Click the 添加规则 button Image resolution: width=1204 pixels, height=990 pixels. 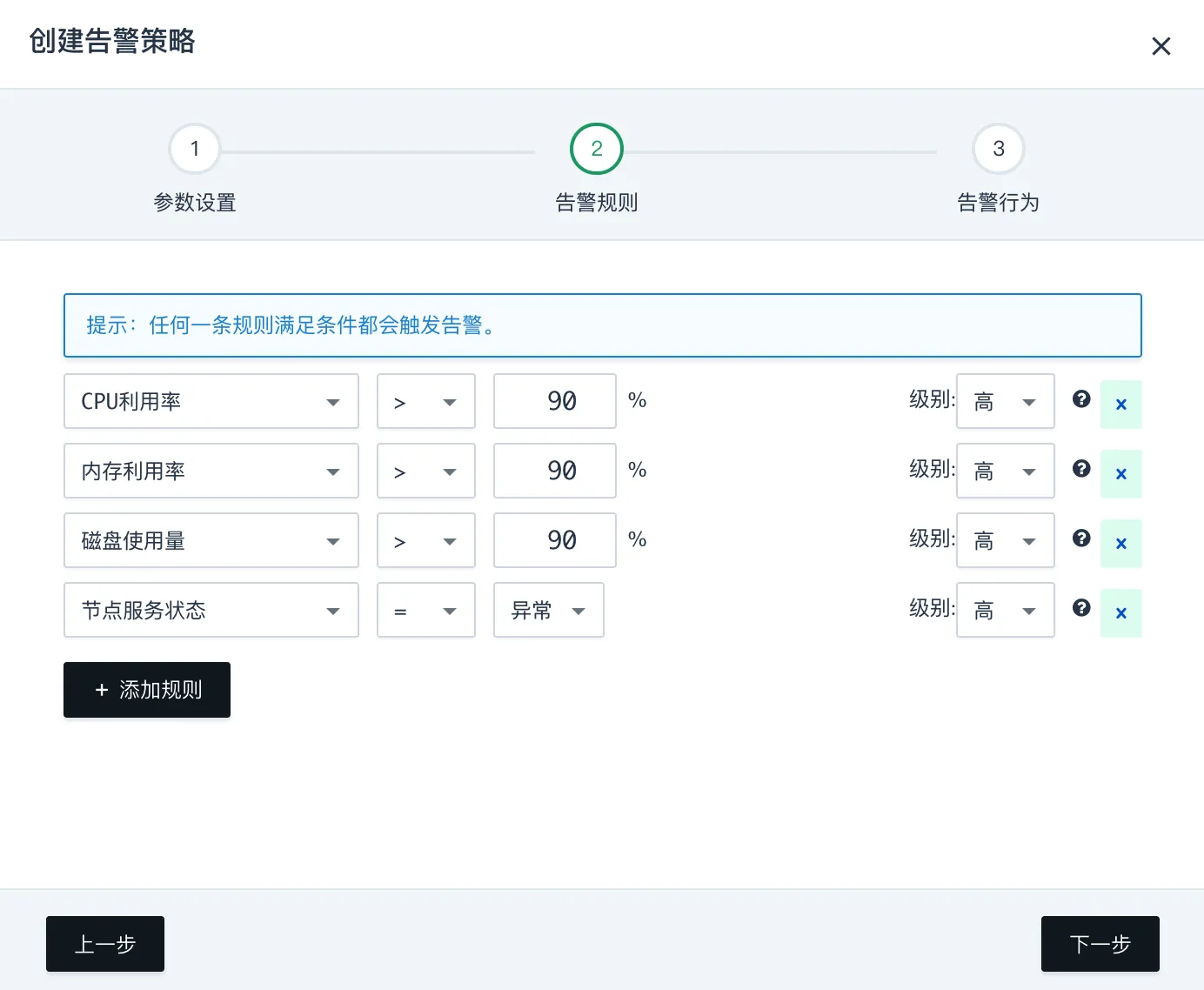tap(146, 690)
